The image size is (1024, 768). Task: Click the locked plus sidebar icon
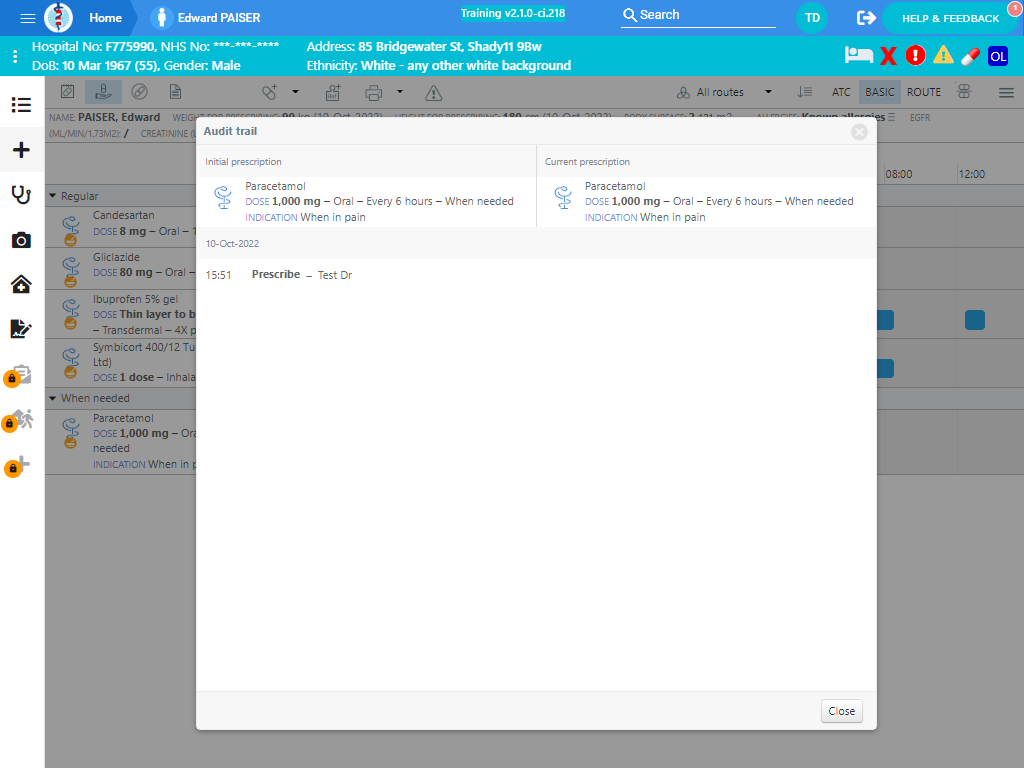[18, 464]
